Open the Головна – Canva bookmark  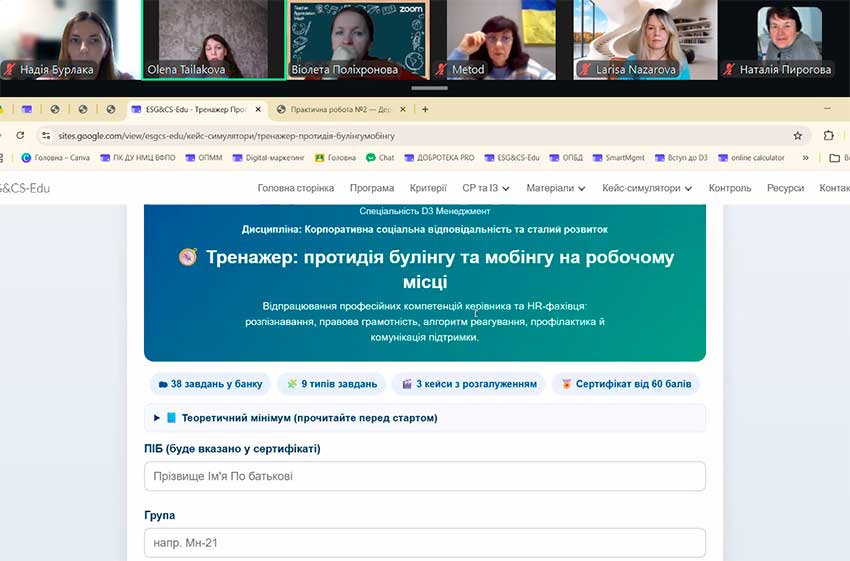coord(55,158)
